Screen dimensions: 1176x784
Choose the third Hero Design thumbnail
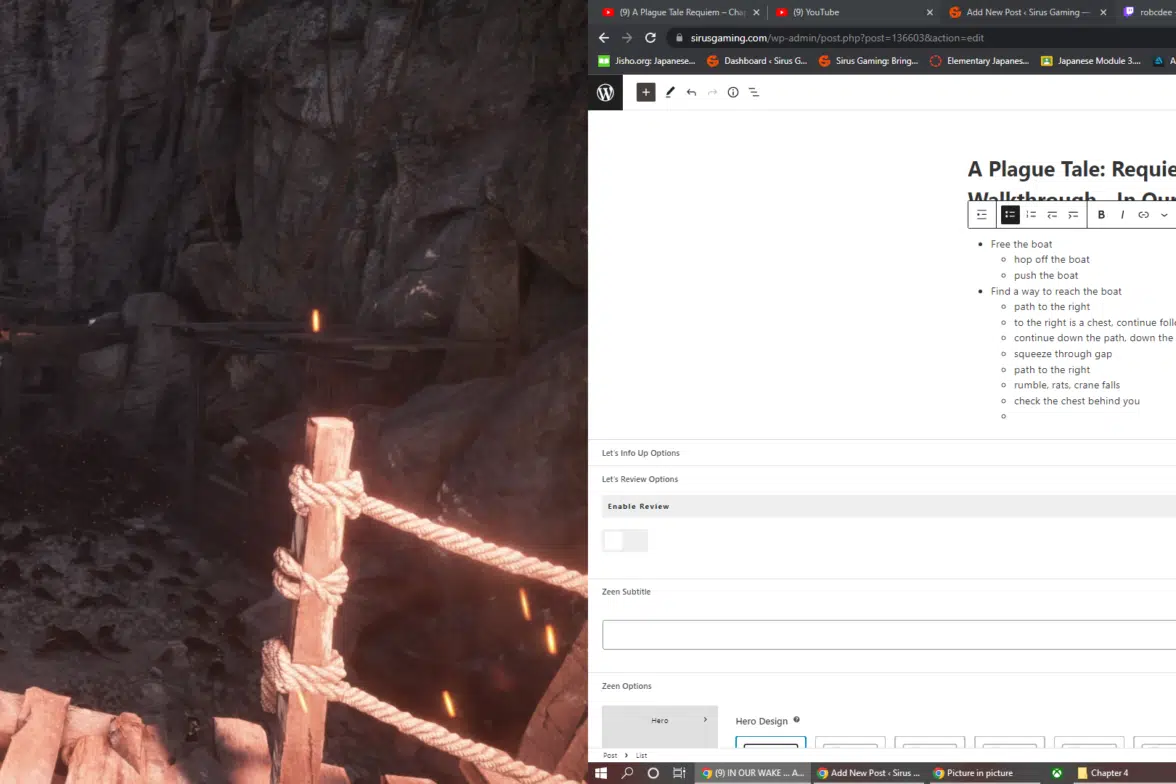pos(929,743)
